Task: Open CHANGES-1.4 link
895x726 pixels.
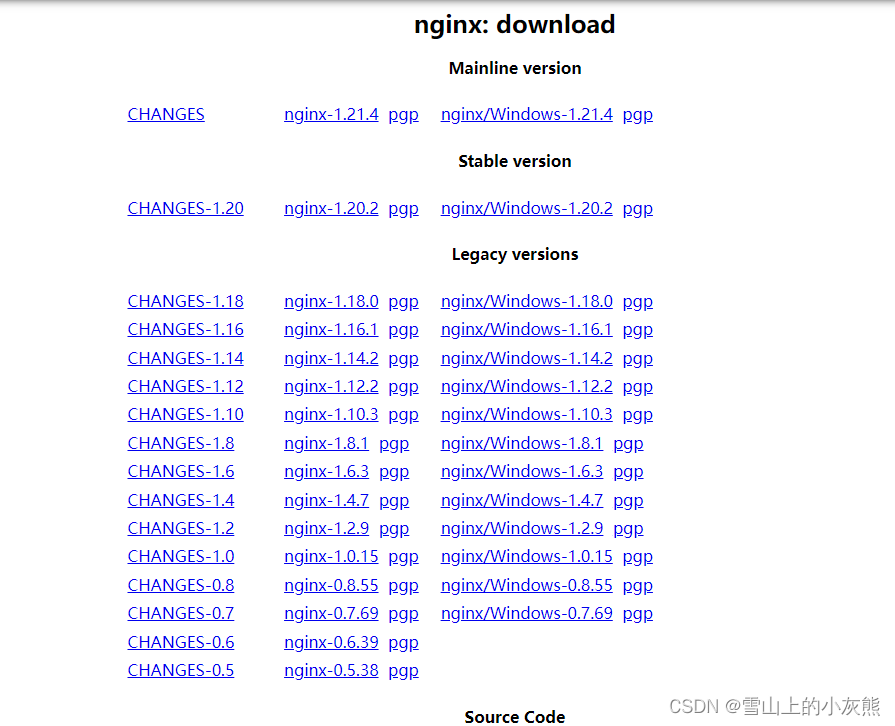Action: 180,501
